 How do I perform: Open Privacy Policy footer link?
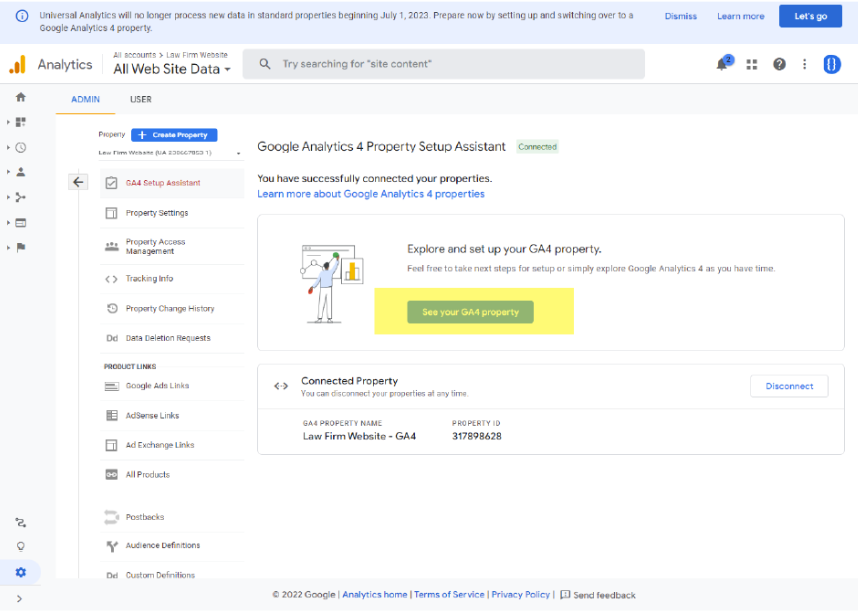[x=520, y=595]
